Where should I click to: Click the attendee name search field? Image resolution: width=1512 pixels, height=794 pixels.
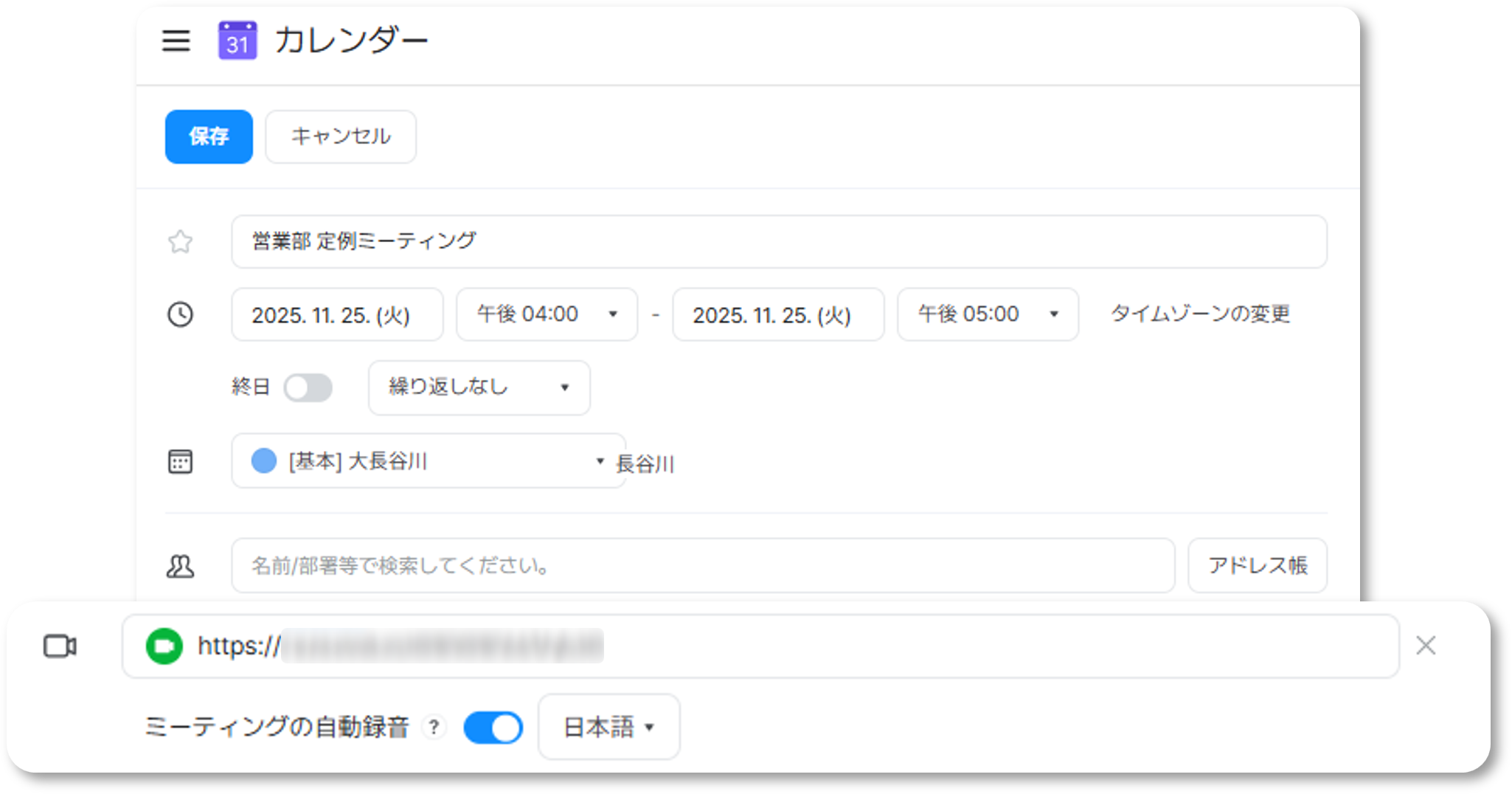coord(702,566)
